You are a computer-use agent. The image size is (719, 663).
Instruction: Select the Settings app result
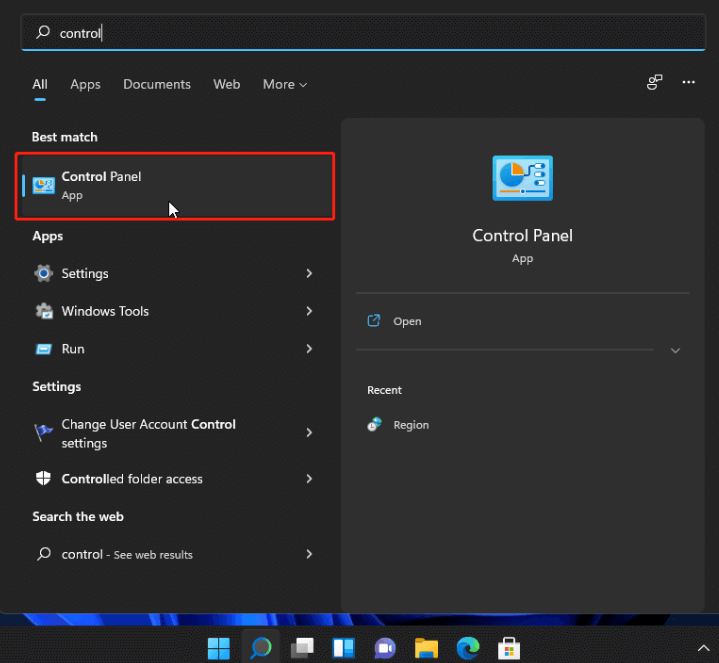pyautogui.click(x=175, y=273)
